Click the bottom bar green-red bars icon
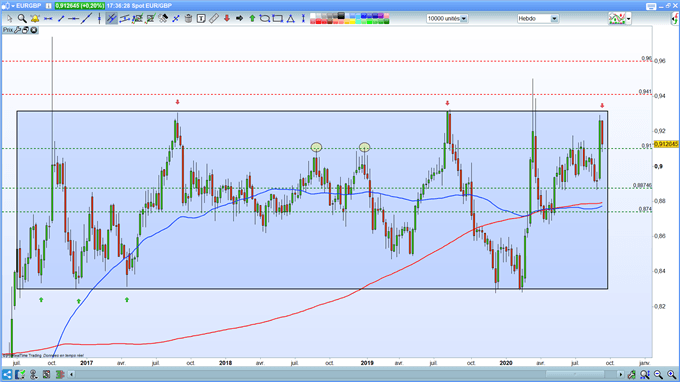 click(x=60, y=374)
